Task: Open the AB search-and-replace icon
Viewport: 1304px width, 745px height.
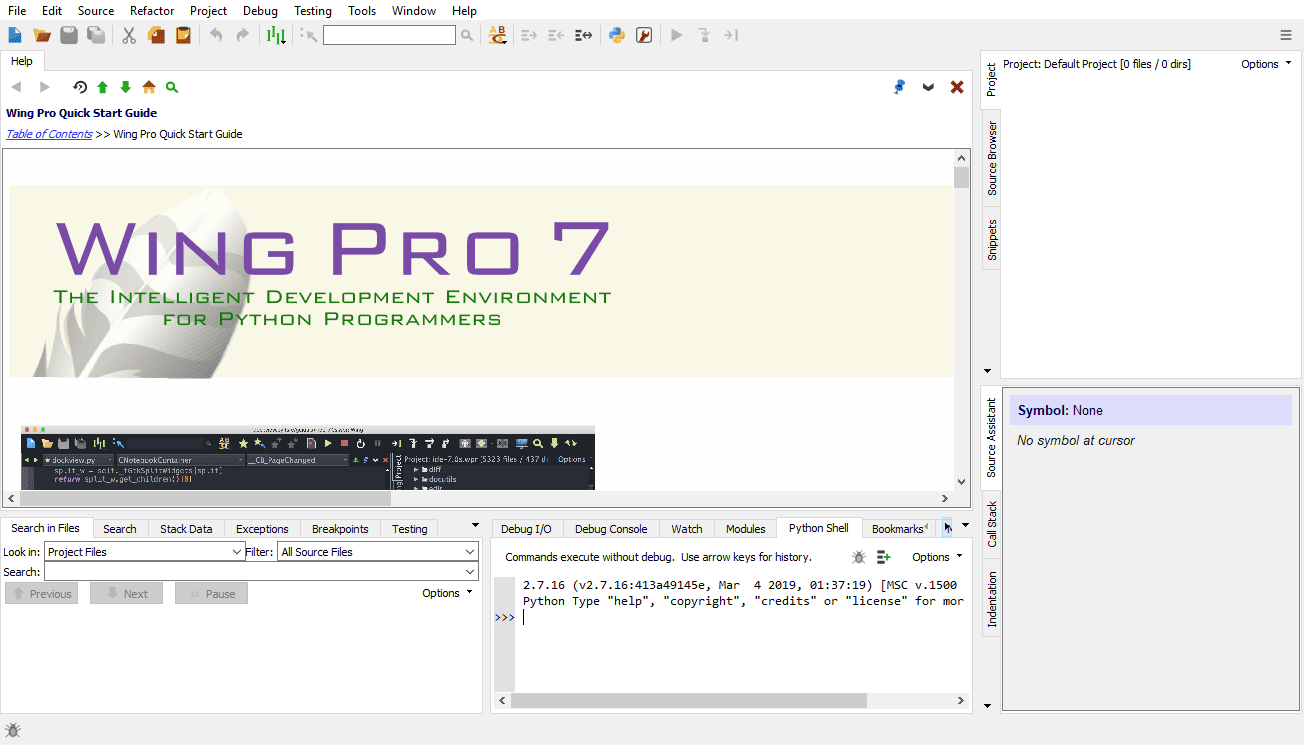Action: [497, 35]
